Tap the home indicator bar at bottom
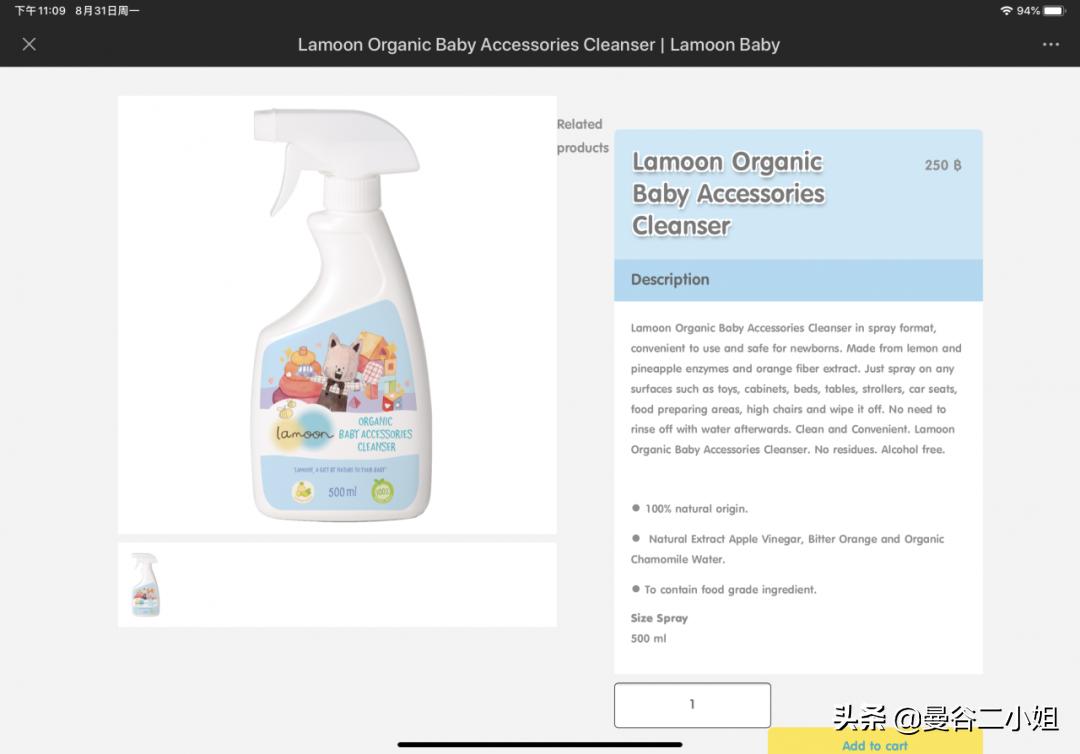The height and width of the screenshot is (754, 1080). (x=540, y=744)
